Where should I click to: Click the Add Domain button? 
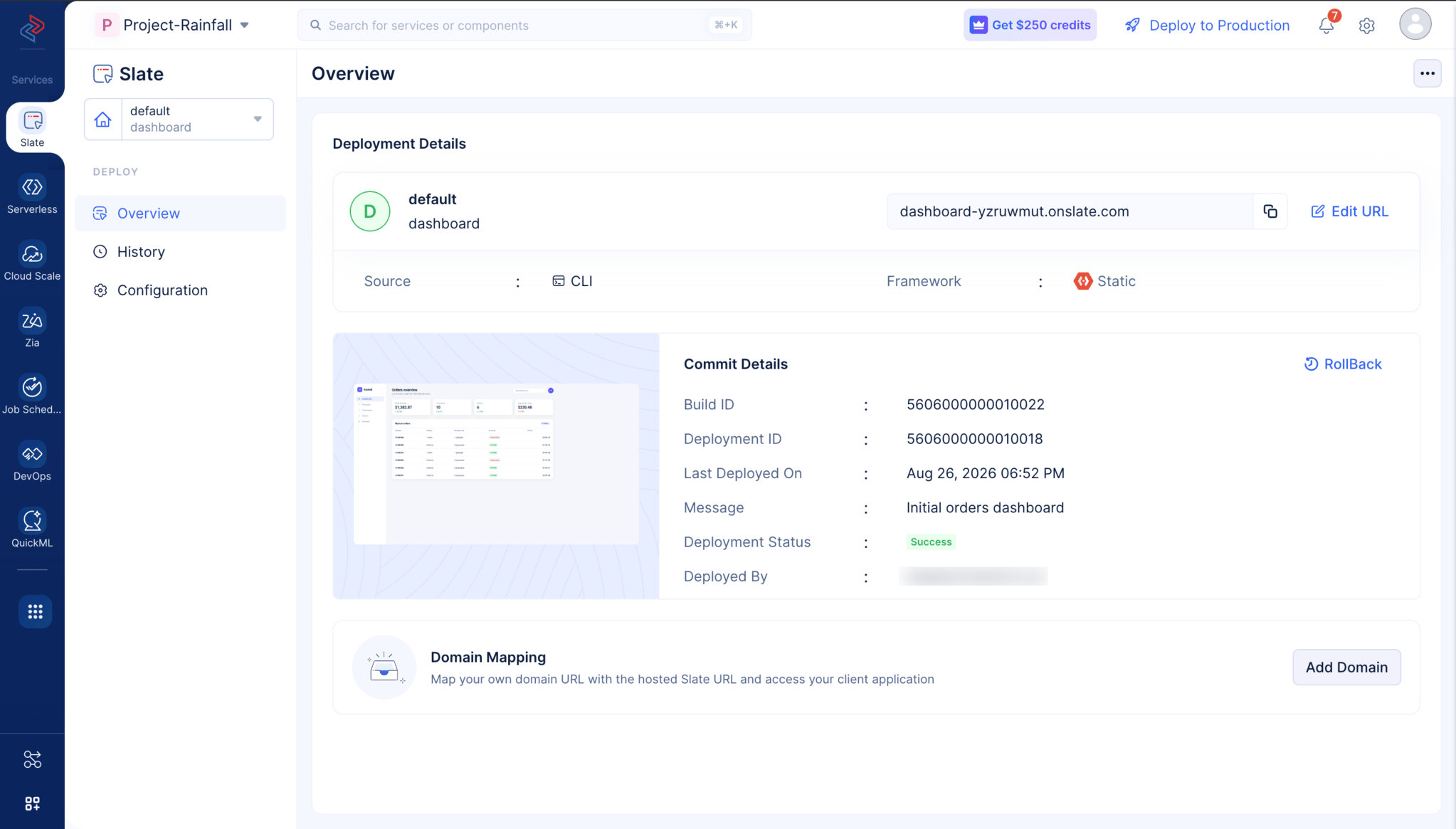point(1346,667)
